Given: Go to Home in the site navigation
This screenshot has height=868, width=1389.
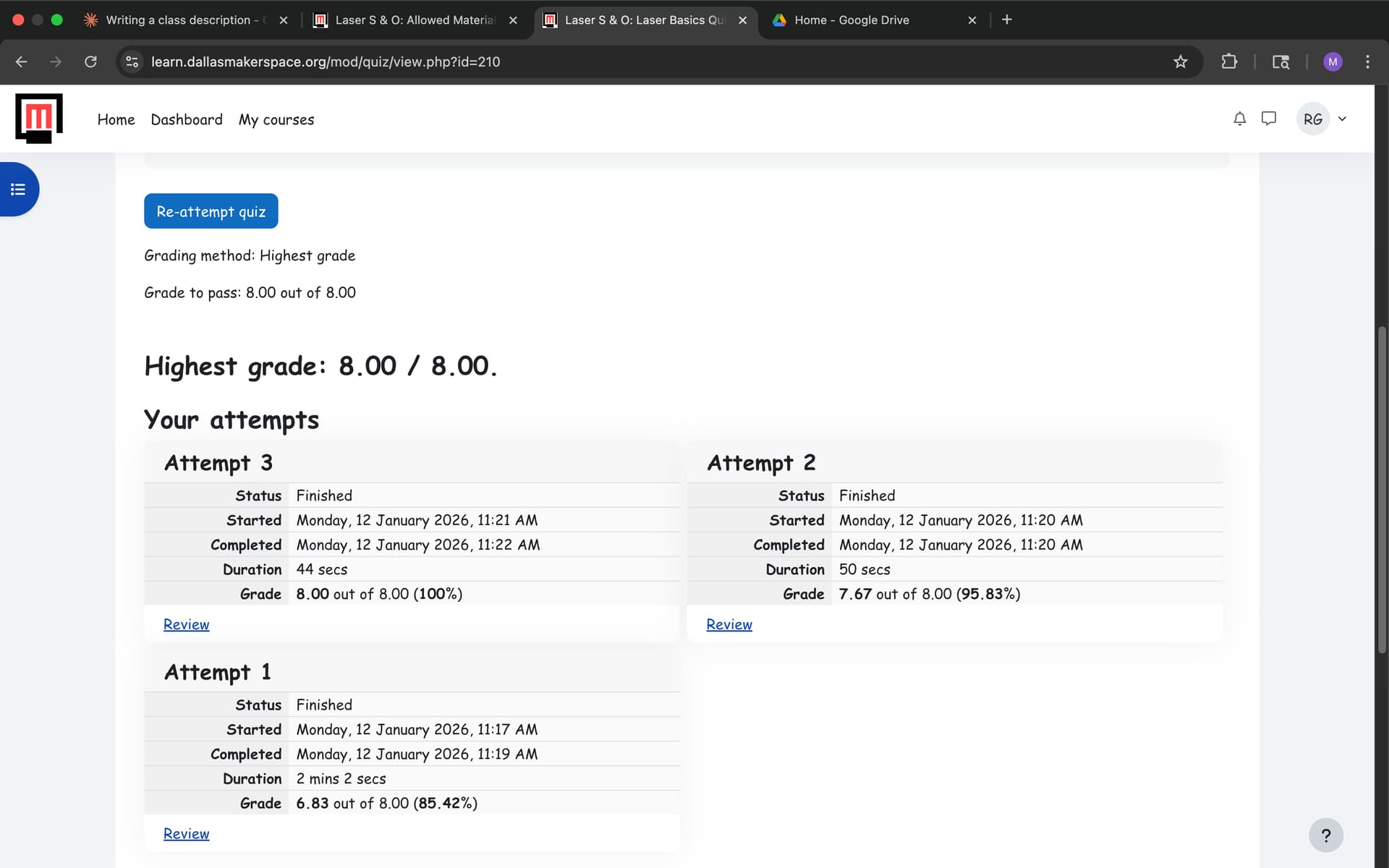Looking at the screenshot, I should tap(116, 119).
